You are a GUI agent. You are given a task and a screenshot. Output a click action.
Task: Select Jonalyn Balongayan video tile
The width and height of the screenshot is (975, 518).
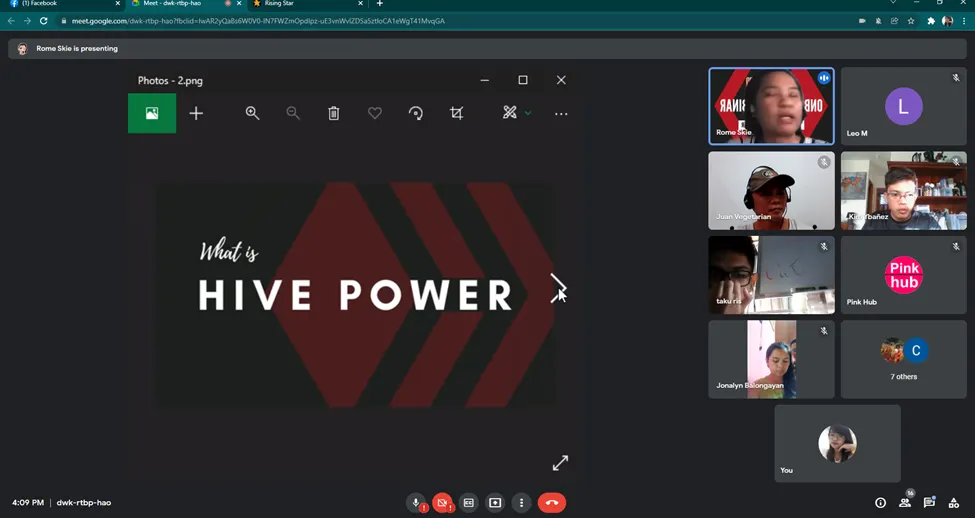point(771,359)
